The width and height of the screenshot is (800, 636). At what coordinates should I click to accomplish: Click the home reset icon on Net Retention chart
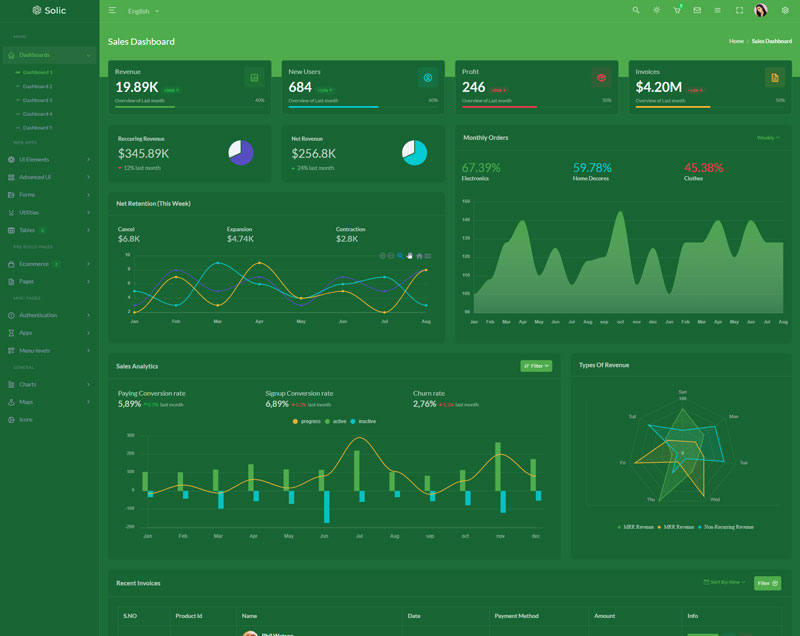[x=419, y=256]
